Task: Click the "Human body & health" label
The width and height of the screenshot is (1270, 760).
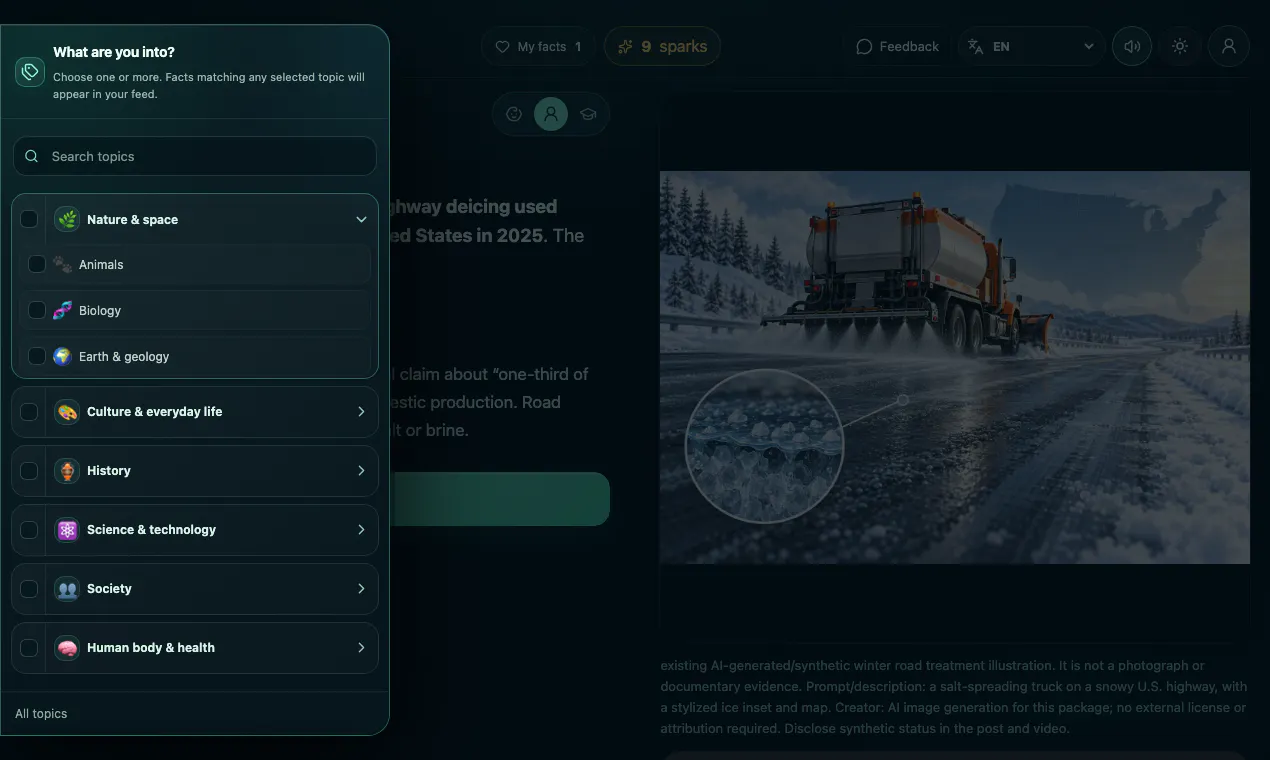Action: (151, 648)
